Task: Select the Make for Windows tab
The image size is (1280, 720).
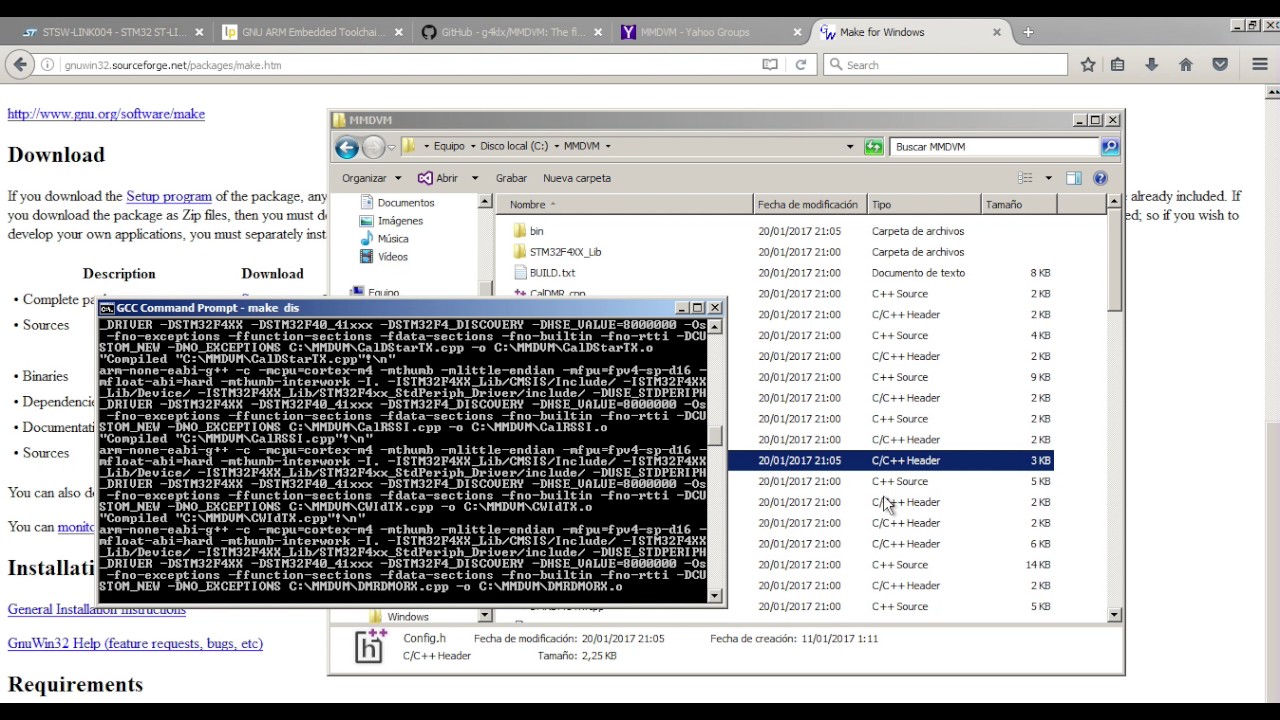Action: point(910,32)
